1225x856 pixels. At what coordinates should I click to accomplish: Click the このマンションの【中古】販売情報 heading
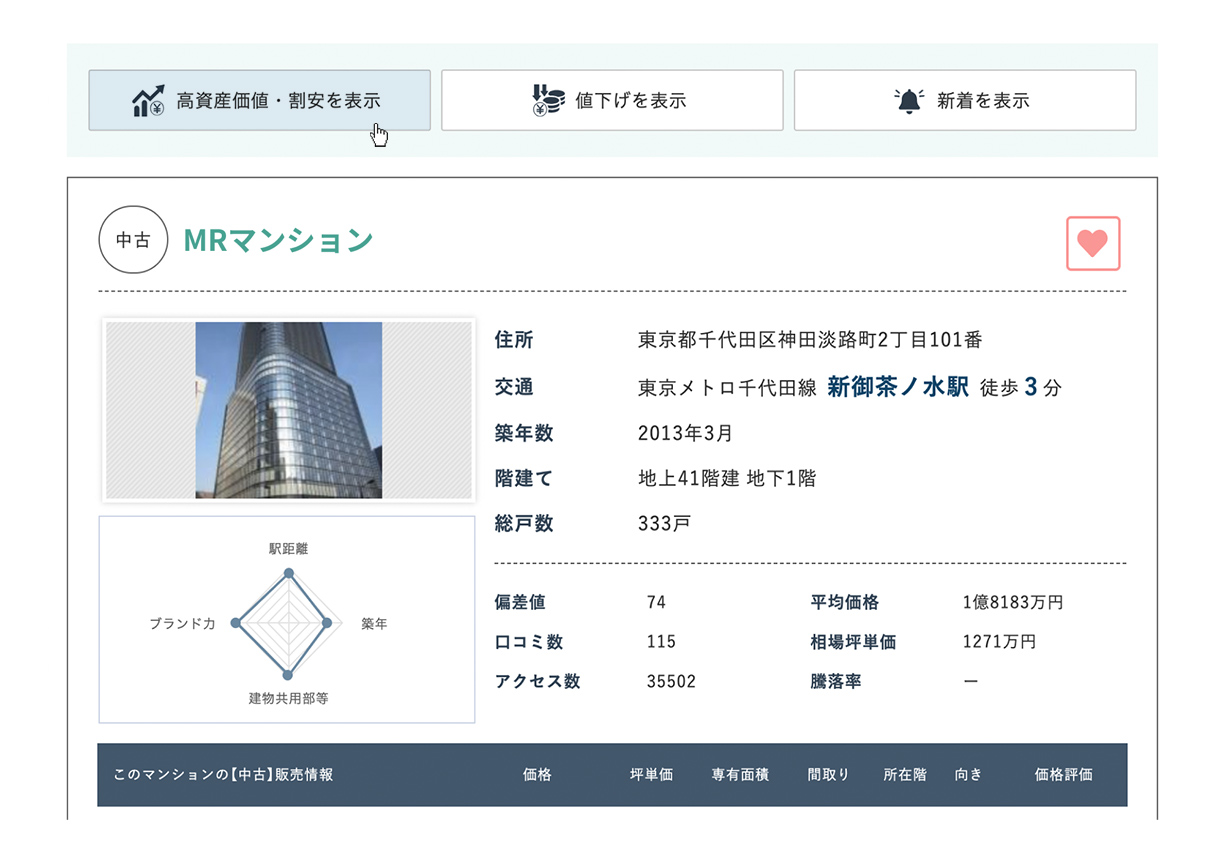pos(223,775)
